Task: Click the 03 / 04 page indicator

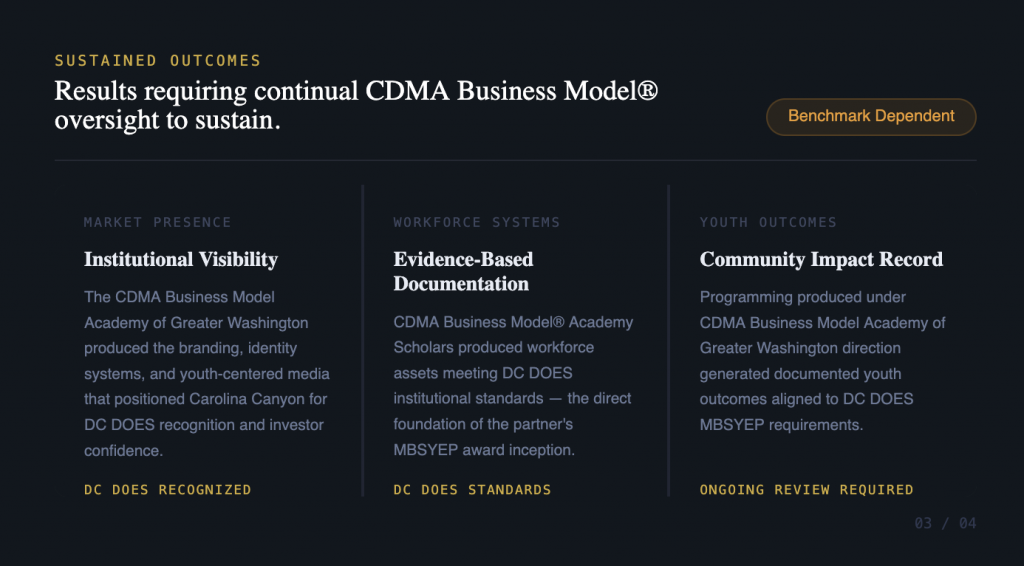Action: pos(945,523)
